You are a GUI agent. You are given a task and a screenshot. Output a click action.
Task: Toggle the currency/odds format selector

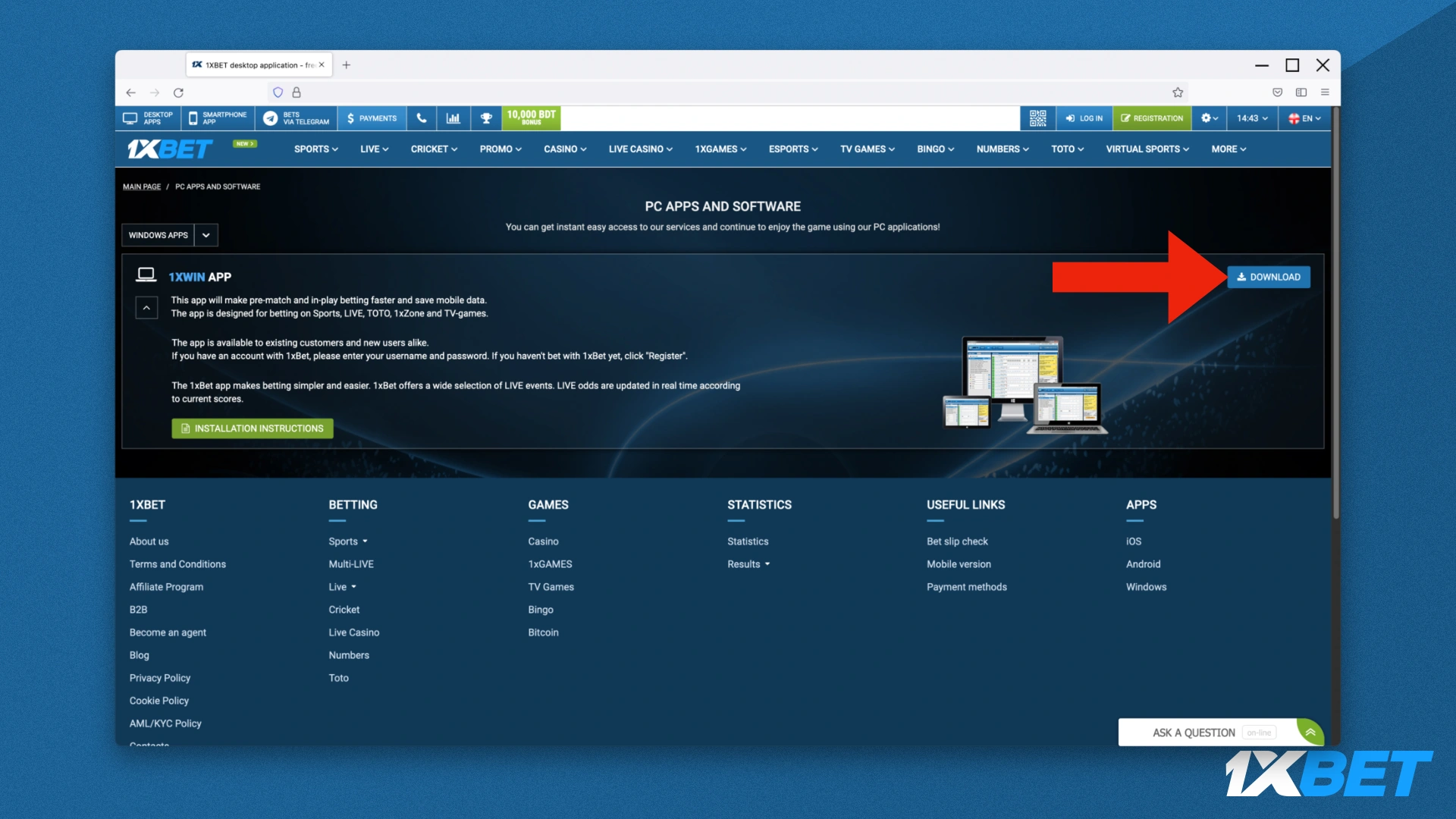pyautogui.click(x=1206, y=118)
